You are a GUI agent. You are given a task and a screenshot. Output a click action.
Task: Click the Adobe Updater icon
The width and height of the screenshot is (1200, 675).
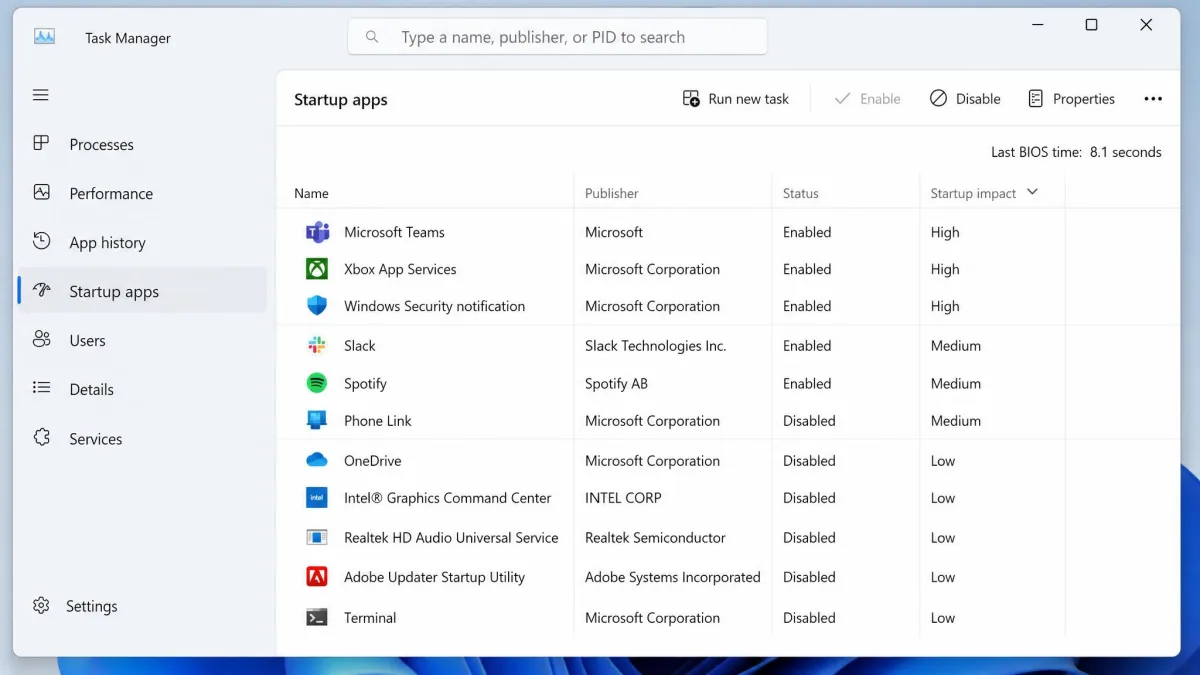click(317, 576)
